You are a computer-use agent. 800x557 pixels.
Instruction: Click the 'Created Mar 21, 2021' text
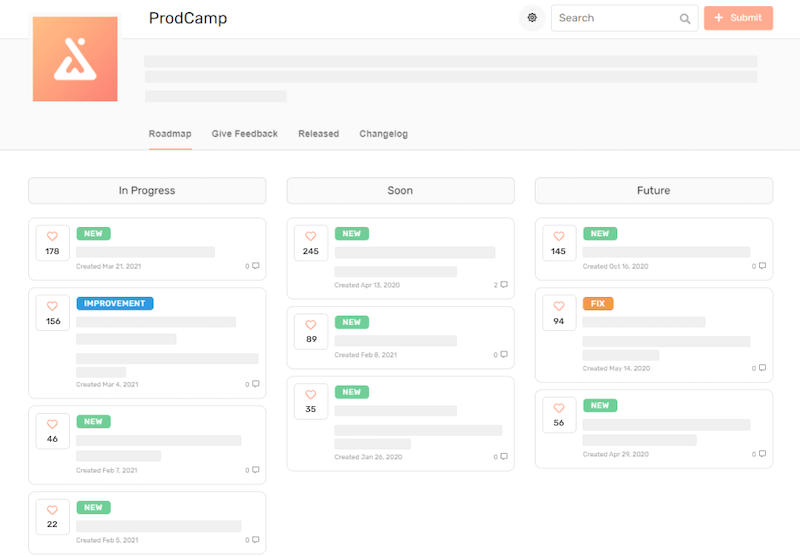tap(109, 266)
